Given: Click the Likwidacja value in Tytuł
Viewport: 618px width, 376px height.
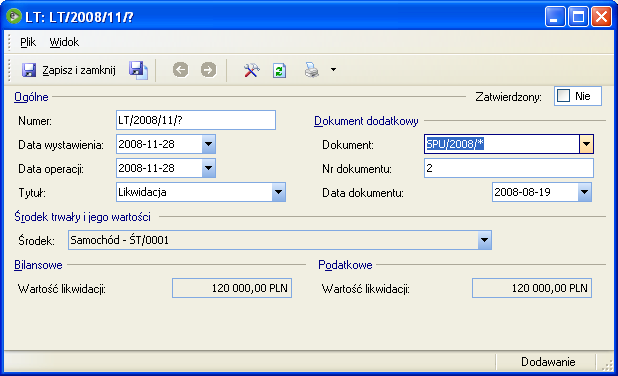Looking at the screenshot, I should click(x=142, y=192).
